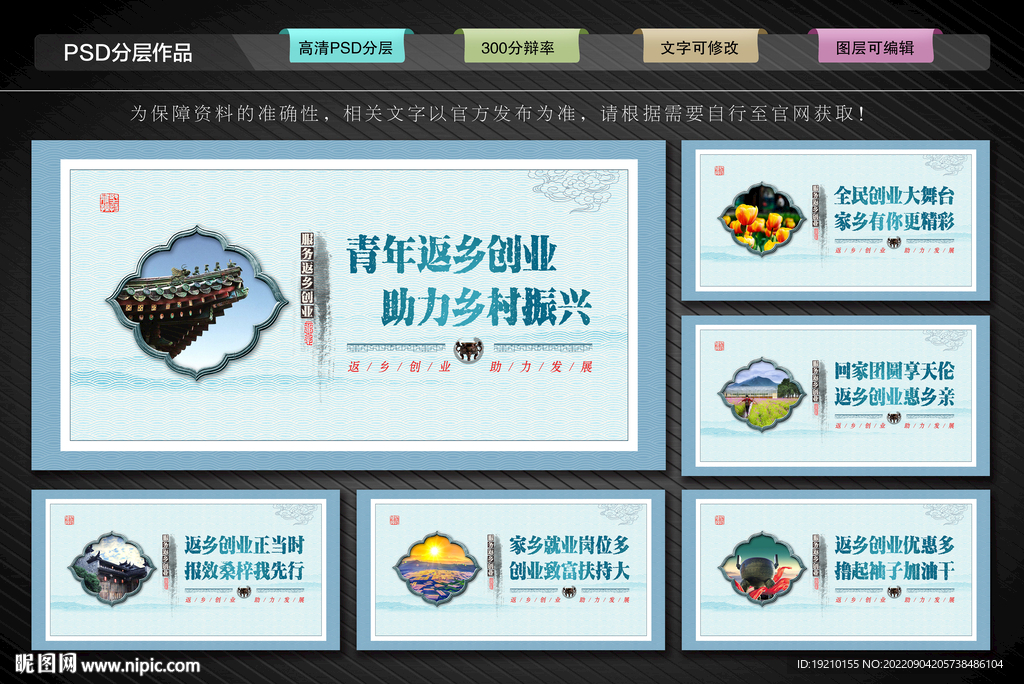This screenshot has height=684, width=1024.
Task: Click the 家乡有你更精彩 slogan line
Action: coord(894,221)
